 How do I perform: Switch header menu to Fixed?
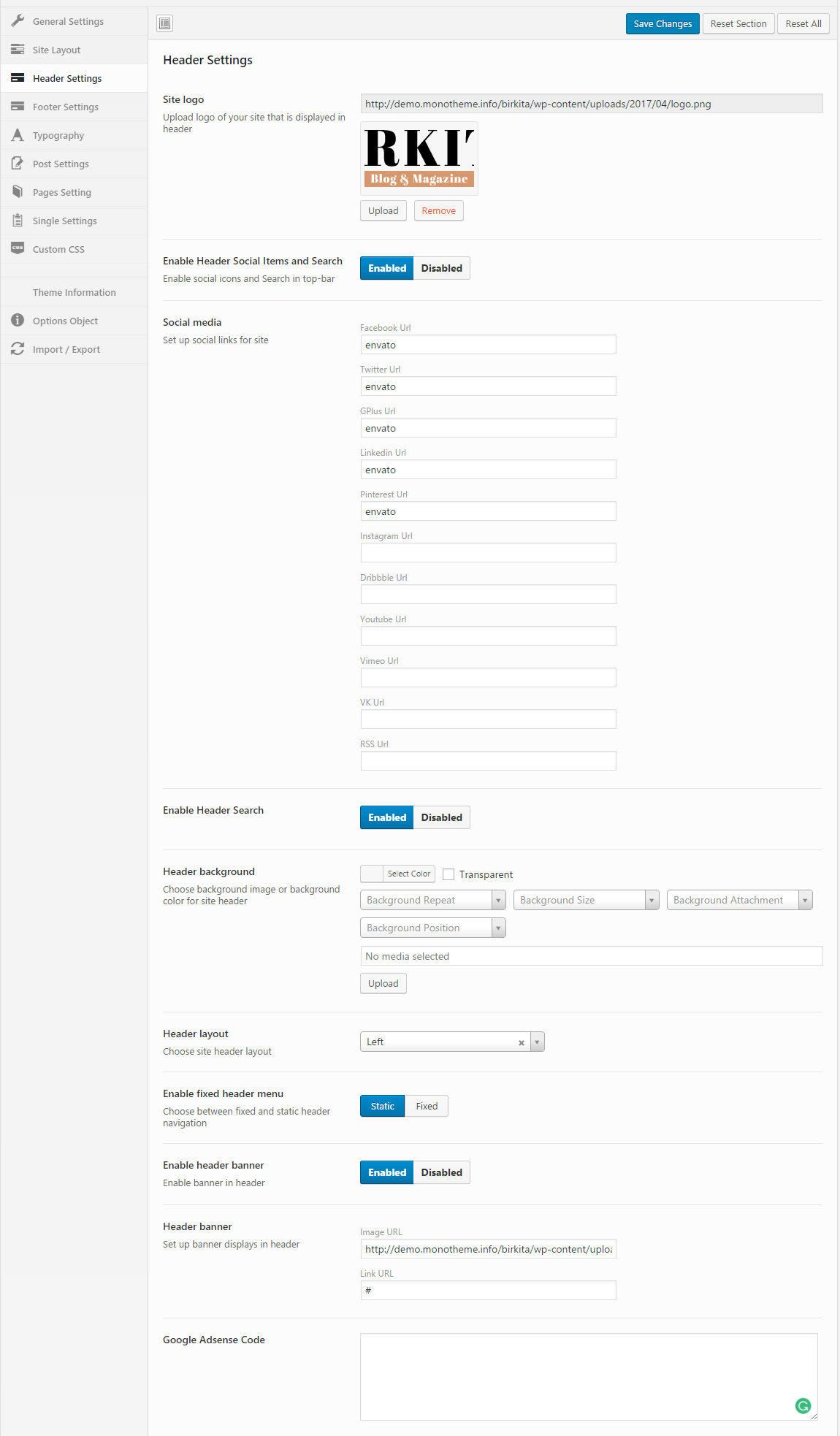[x=427, y=1106]
